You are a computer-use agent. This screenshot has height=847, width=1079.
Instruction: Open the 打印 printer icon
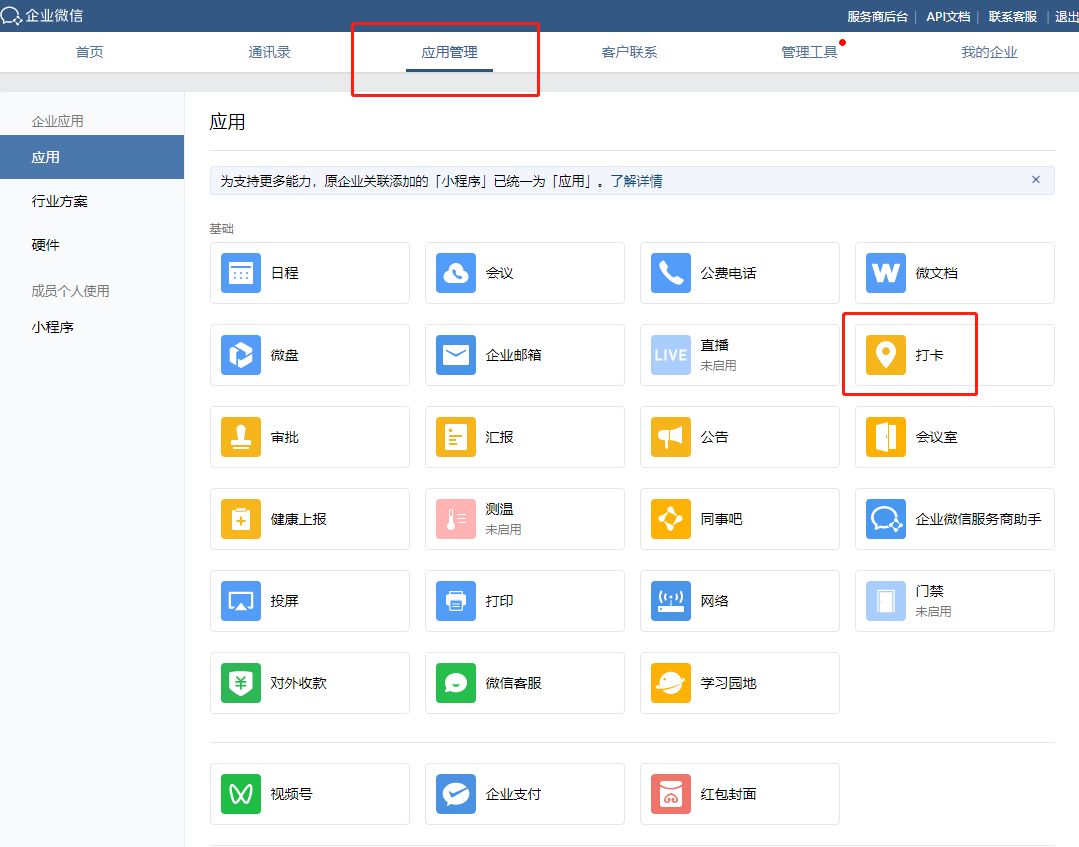coord(456,601)
